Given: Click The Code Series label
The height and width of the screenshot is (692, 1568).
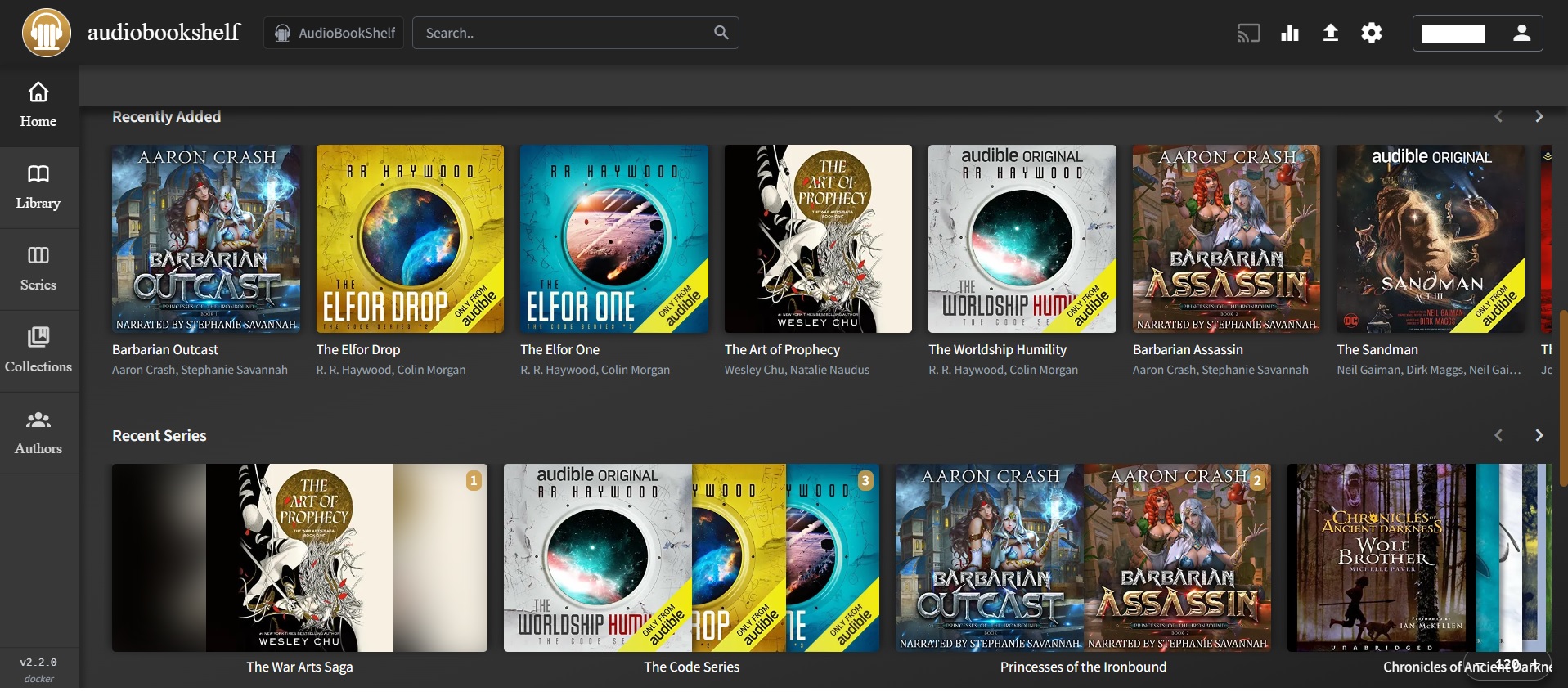Looking at the screenshot, I should (x=691, y=667).
